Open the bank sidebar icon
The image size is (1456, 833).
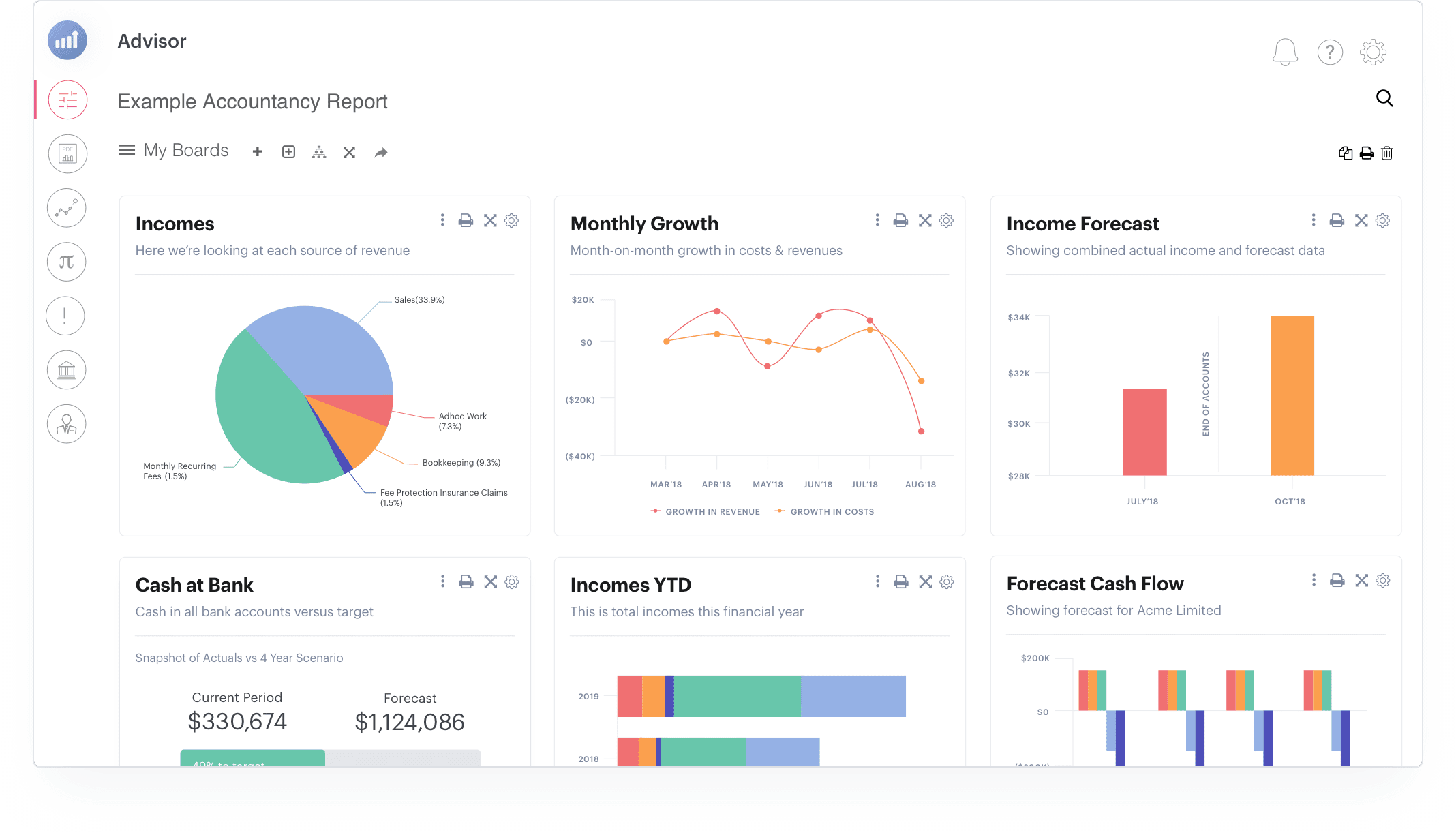pyautogui.click(x=67, y=370)
